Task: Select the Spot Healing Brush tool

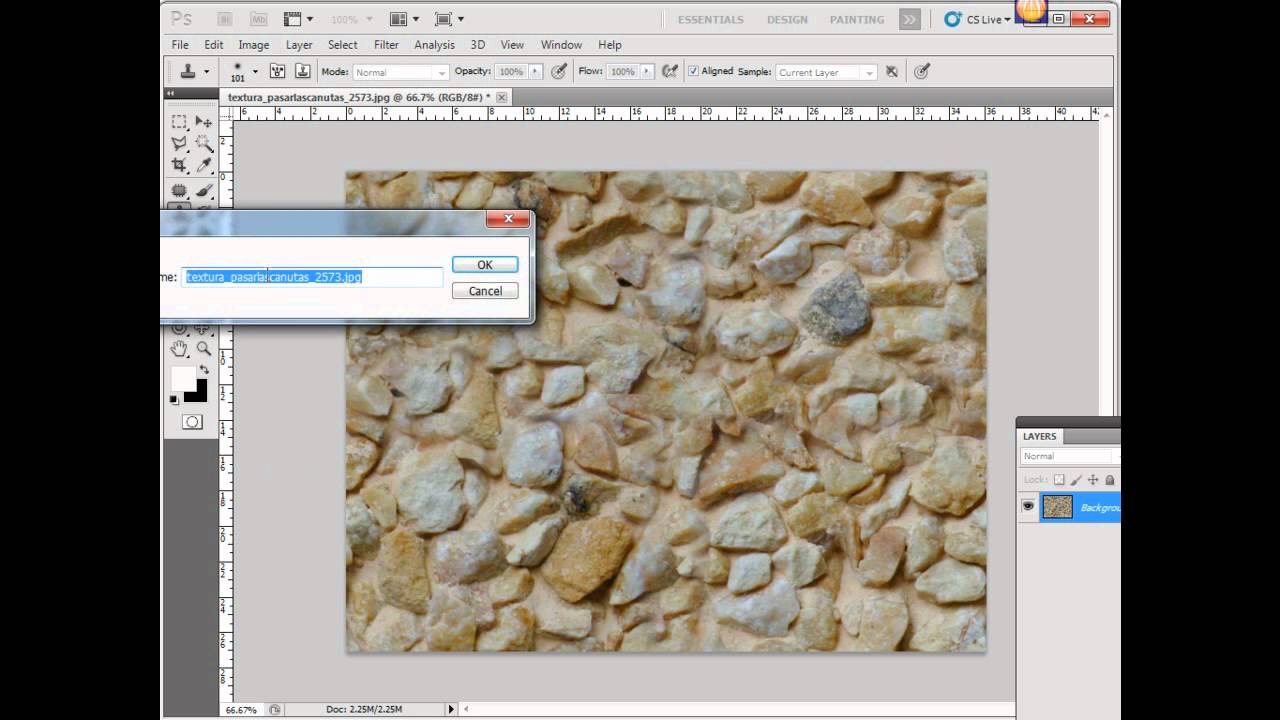Action: 179,190
